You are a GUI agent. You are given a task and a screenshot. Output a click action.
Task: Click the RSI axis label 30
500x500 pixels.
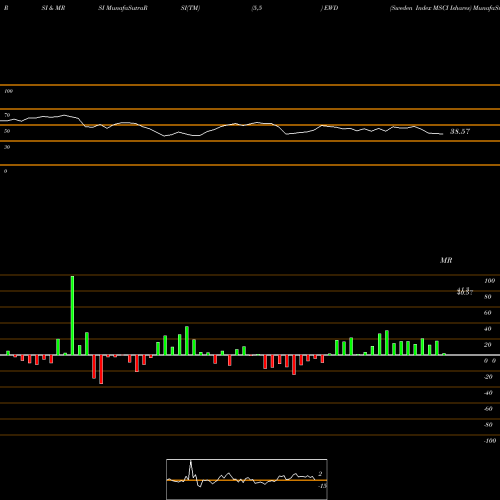(7, 147)
